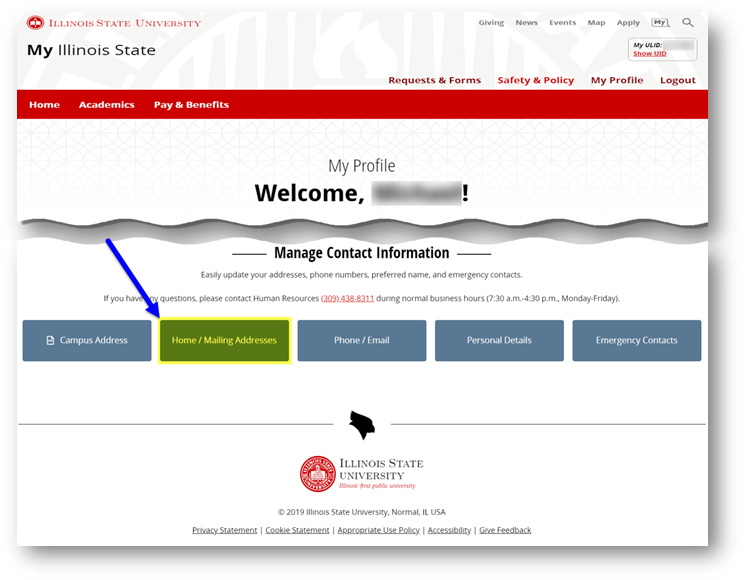Viewport: 744px width, 580px height.
Task: Open Cookie Statement link
Action: (x=297, y=530)
